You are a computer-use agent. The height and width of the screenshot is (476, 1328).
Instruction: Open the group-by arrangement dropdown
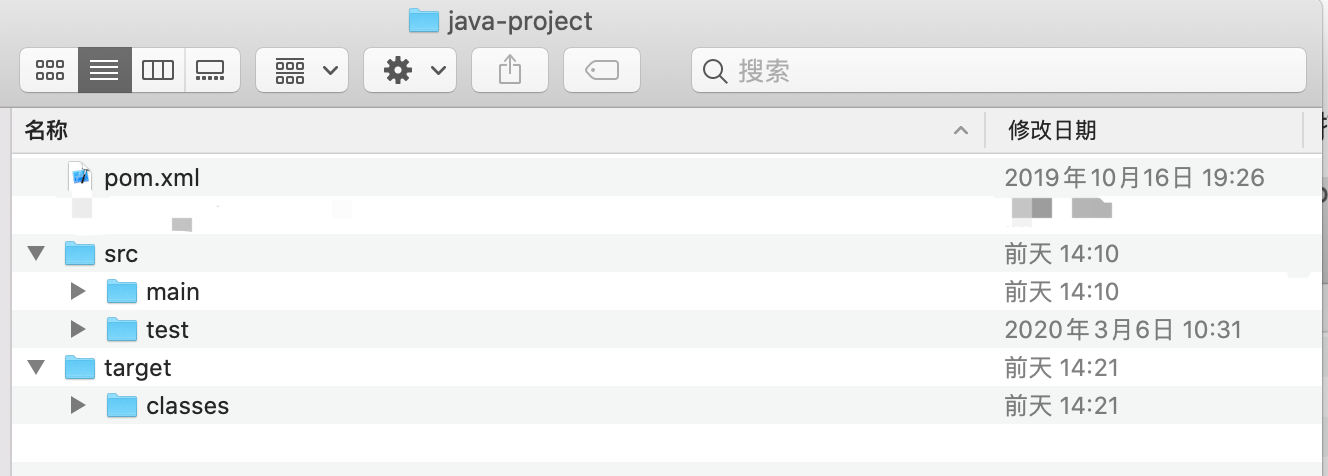302,70
